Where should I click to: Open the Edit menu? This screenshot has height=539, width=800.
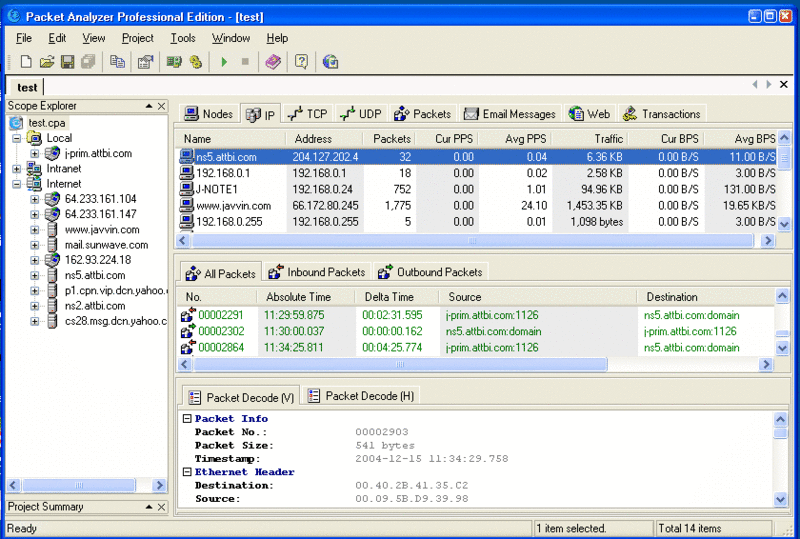click(x=57, y=38)
